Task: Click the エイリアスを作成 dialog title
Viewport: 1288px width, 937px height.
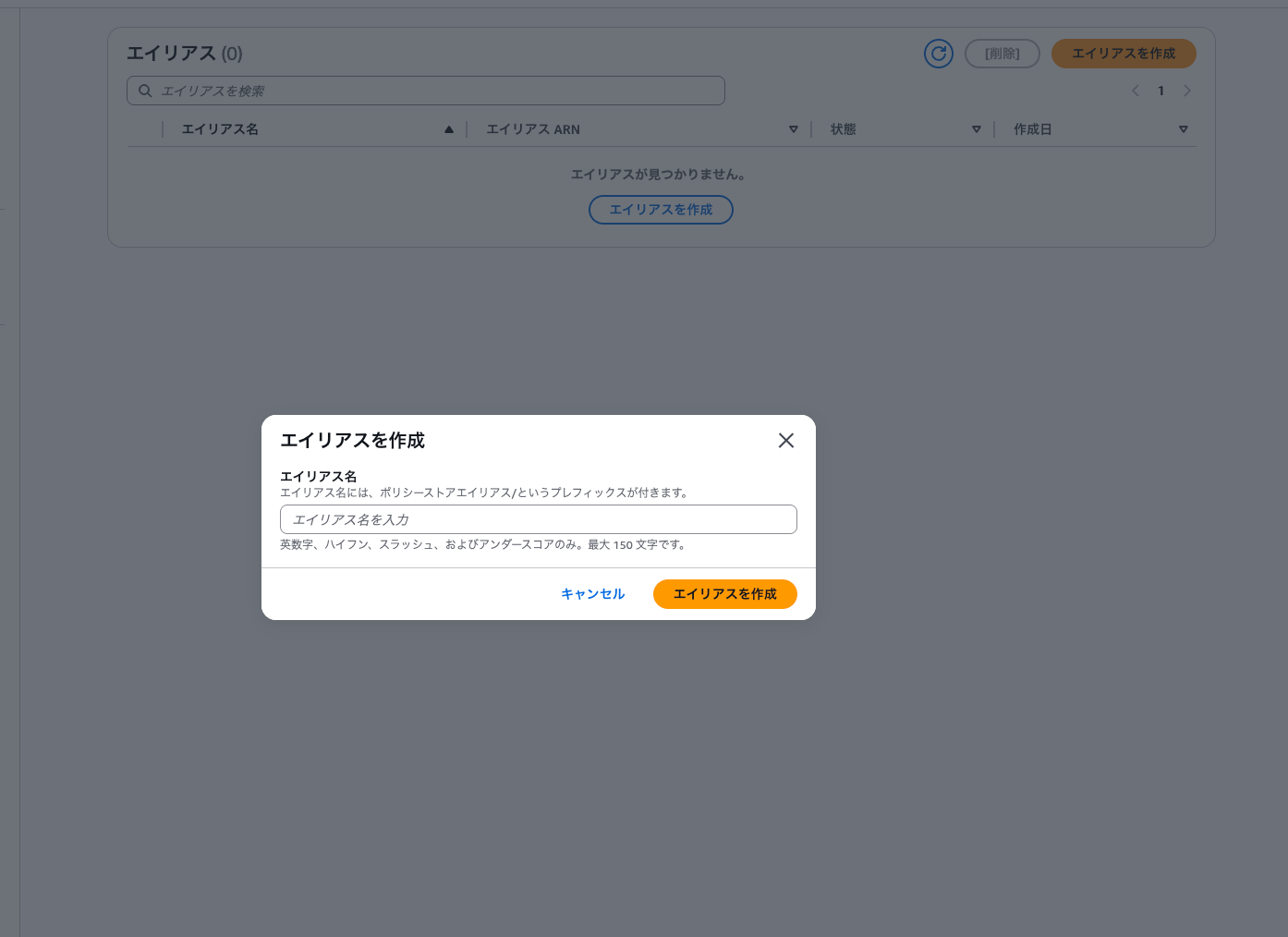Action: click(353, 441)
